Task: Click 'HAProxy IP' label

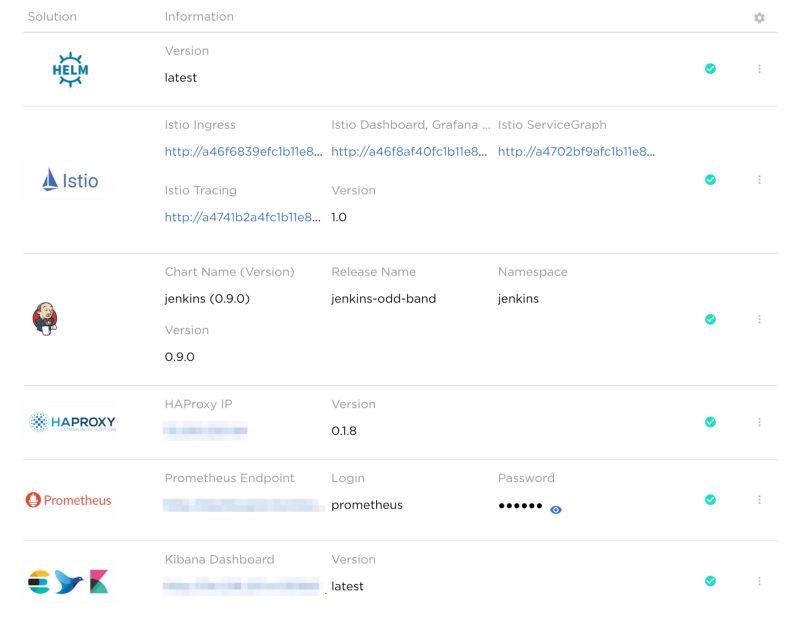Action: click(x=198, y=404)
